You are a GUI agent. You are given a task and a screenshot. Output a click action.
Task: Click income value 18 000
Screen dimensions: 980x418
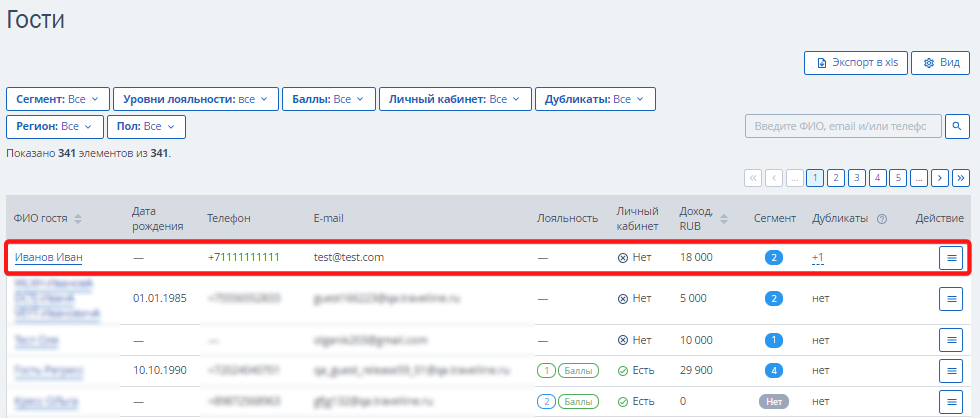(x=696, y=257)
